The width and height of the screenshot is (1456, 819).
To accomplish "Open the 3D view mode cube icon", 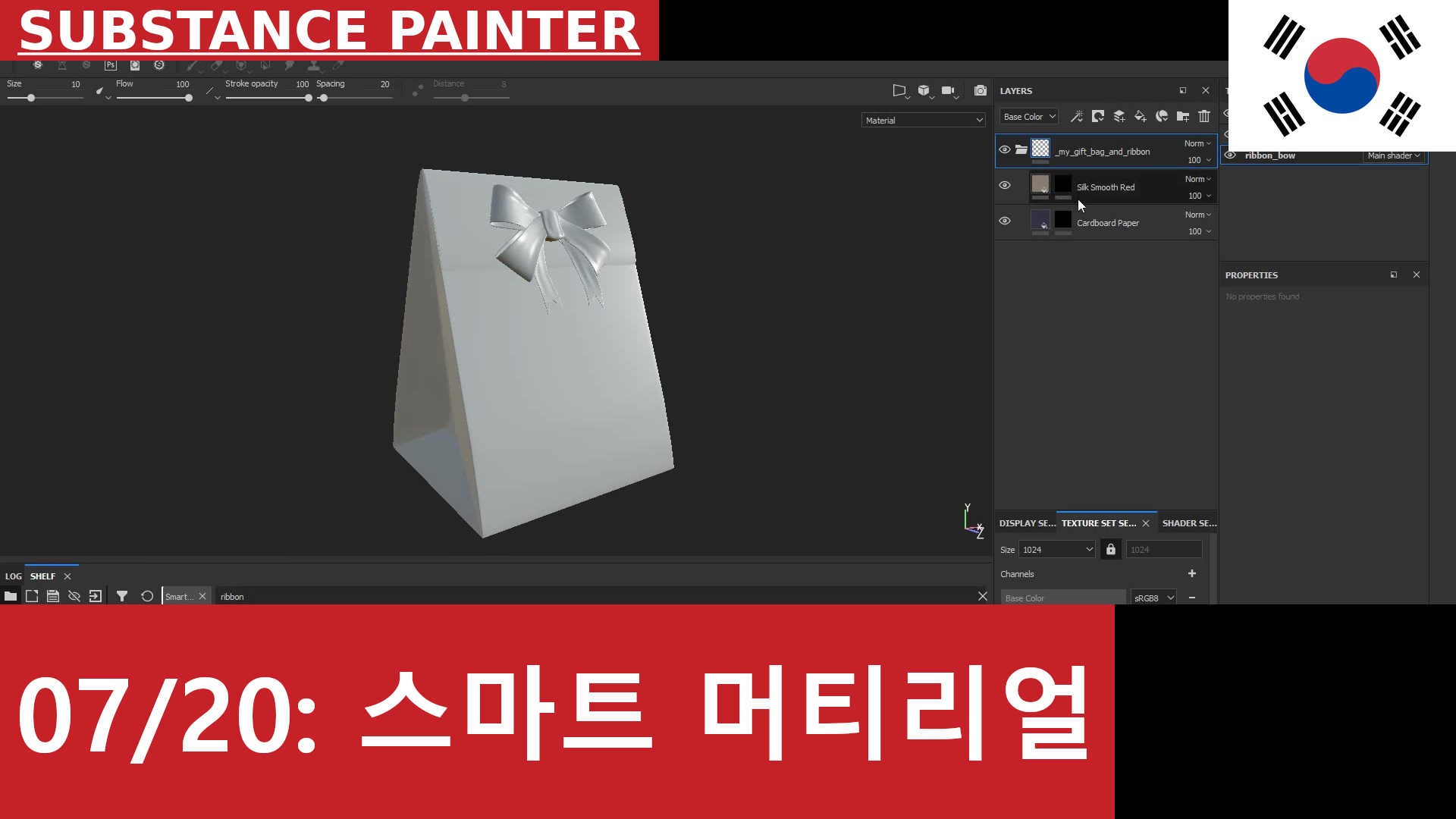I will click(x=924, y=90).
